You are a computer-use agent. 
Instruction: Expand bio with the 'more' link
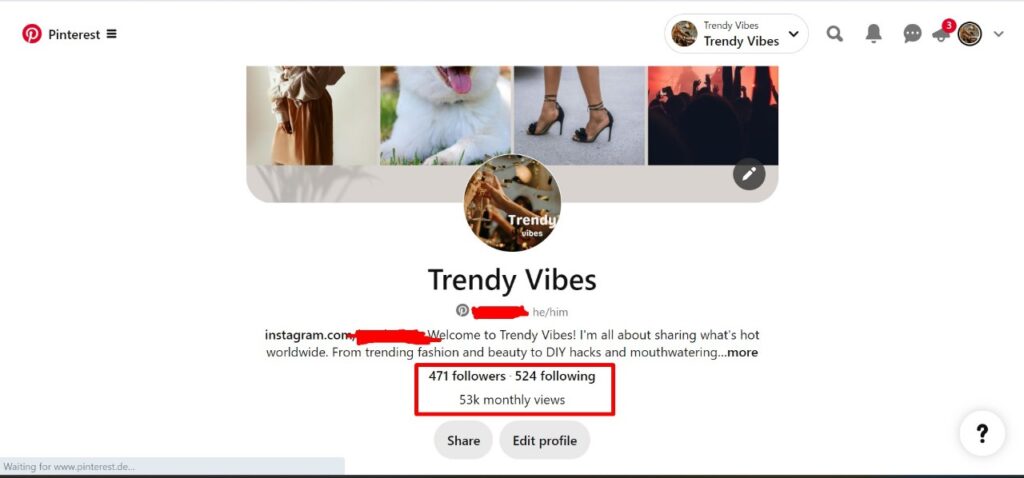743,353
